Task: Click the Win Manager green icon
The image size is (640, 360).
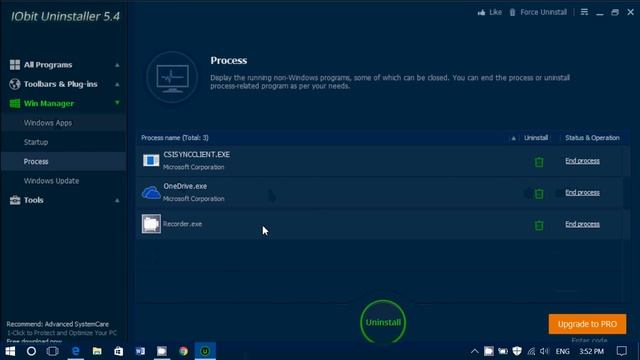Action: (15, 103)
